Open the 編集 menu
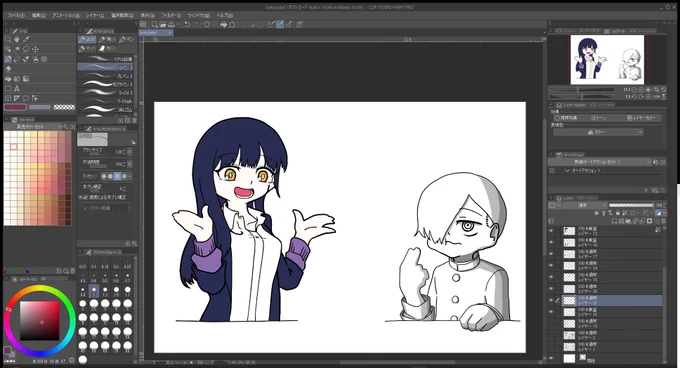The width and height of the screenshot is (680, 368). coord(39,15)
